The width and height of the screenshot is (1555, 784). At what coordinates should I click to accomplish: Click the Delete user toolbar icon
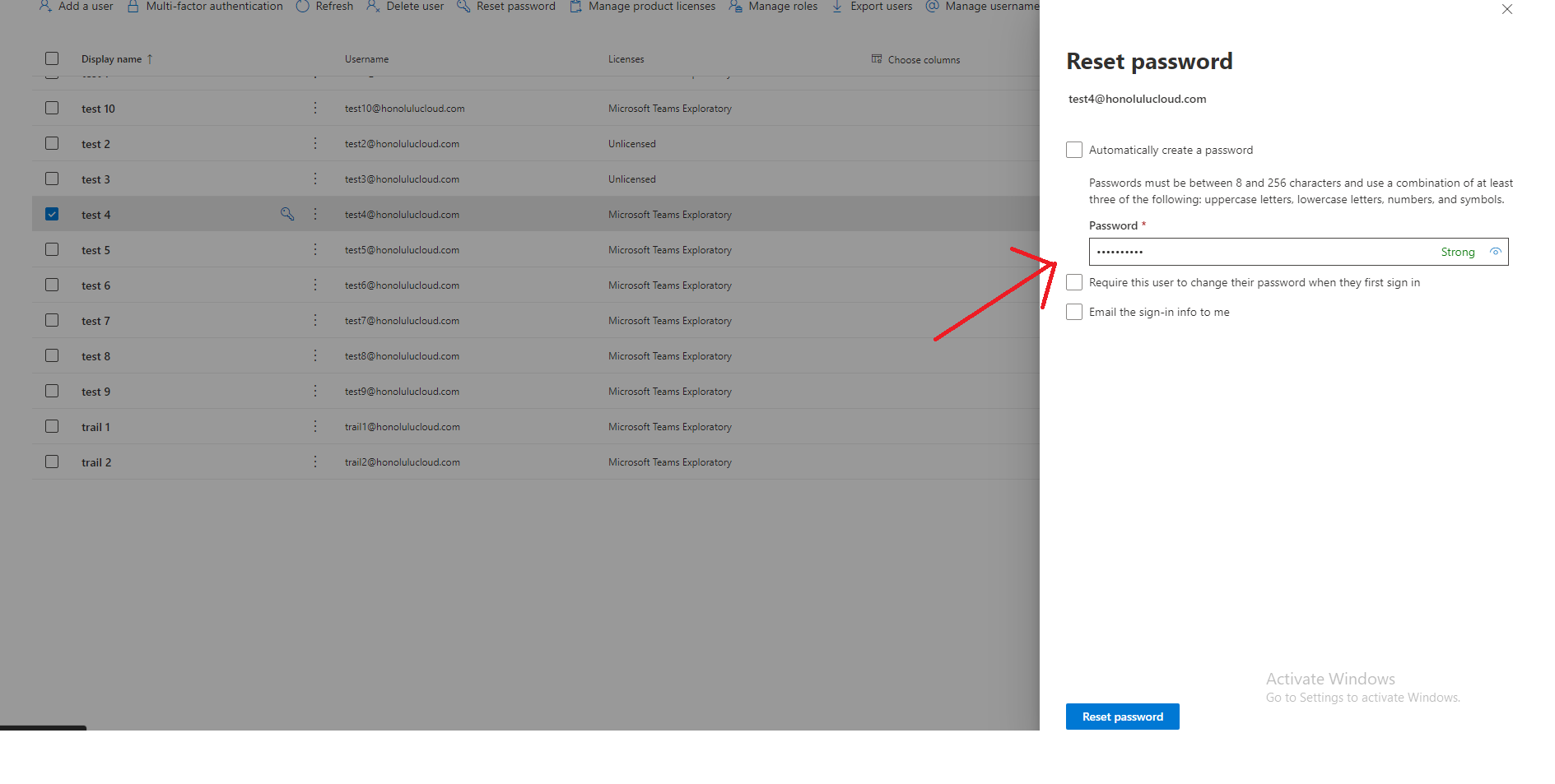pyautogui.click(x=373, y=7)
